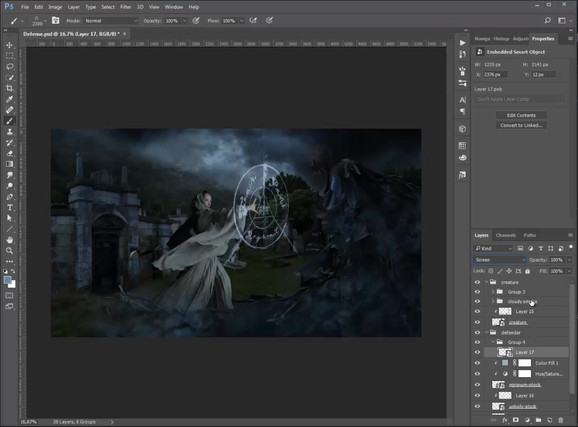Viewport: 578px width, 427px height.
Task: Select the Line shape tool
Action: click(10, 229)
